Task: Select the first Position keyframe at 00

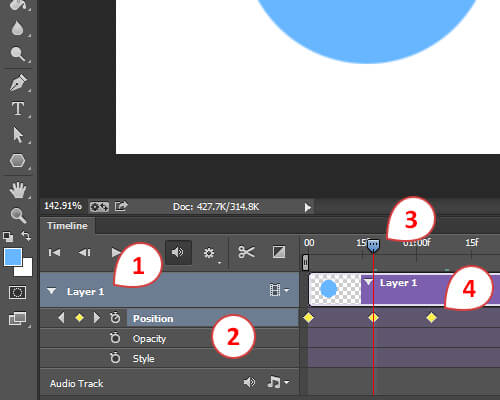Action: pyautogui.click(x=309, y=318)
